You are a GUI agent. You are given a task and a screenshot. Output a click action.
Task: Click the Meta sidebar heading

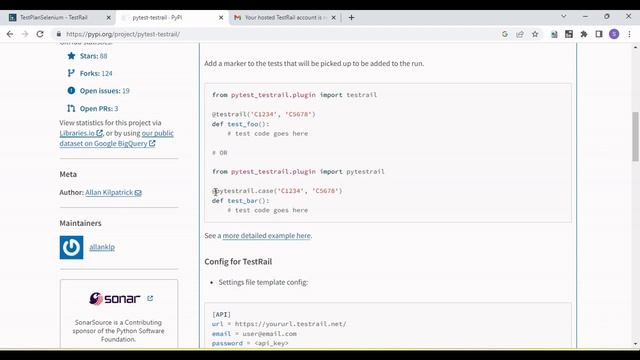(68, 174)
